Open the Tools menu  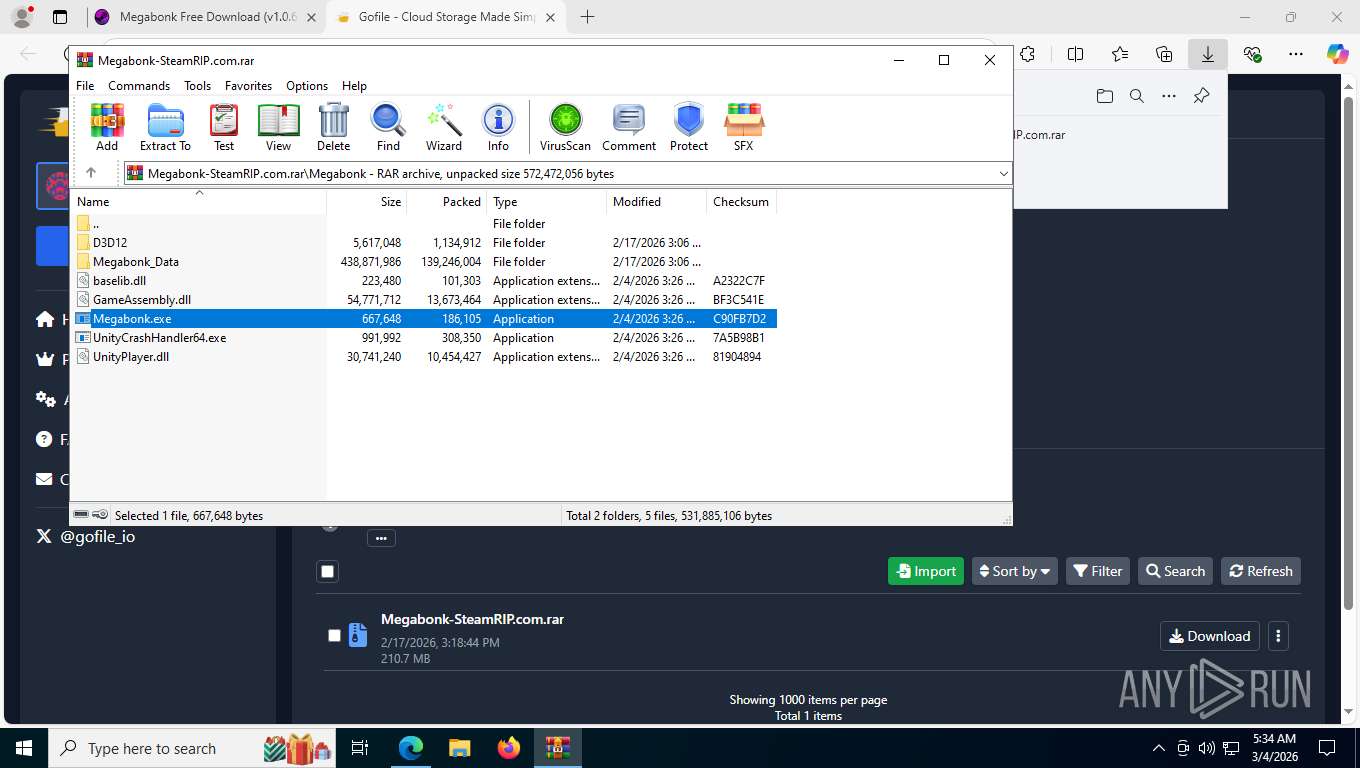[x=197, y=86]
